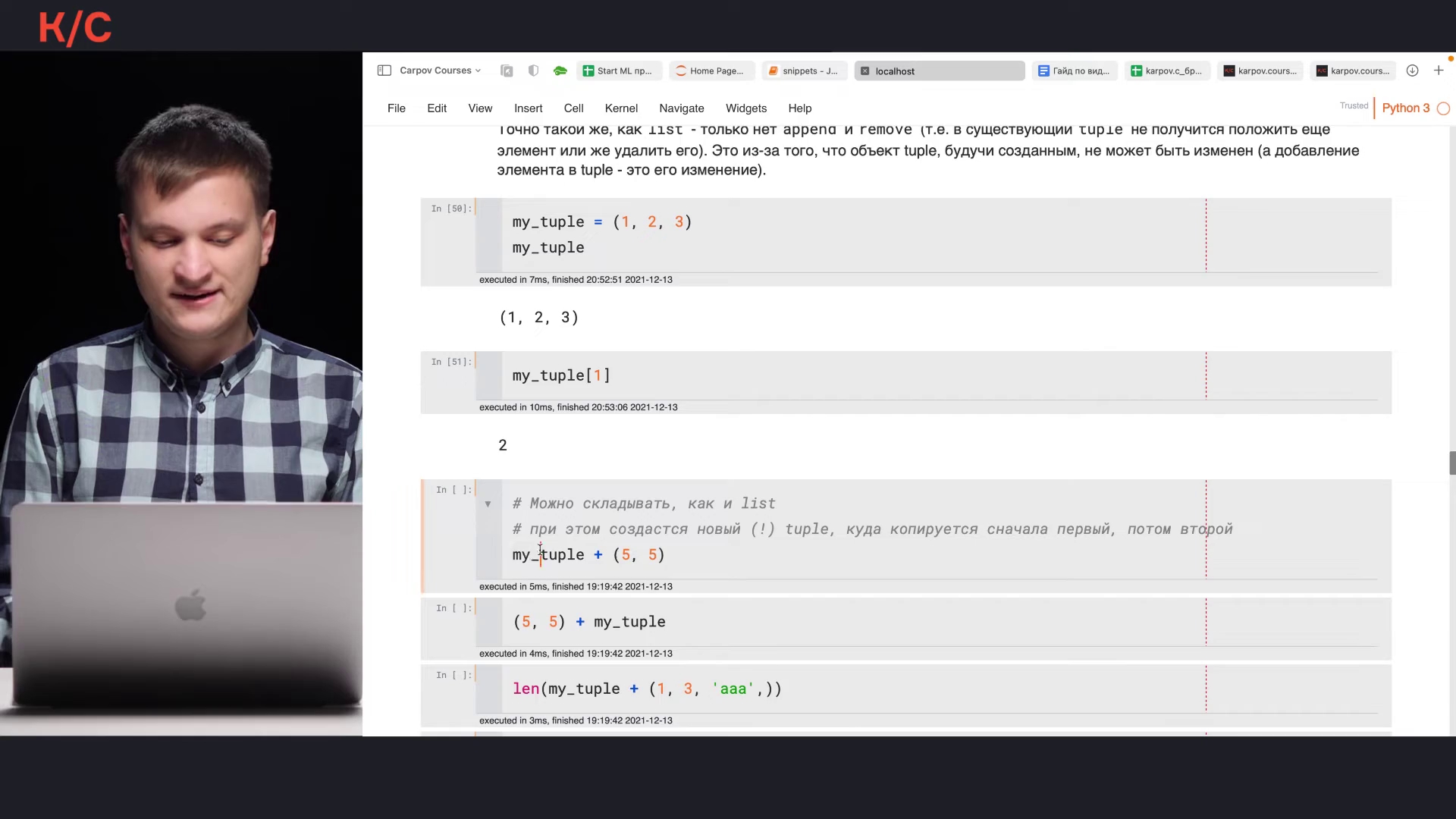The height and width of the screenshot is (819, 1456).
Task: Select the In [51] cell prompt
Action: (x=451, y=362)
